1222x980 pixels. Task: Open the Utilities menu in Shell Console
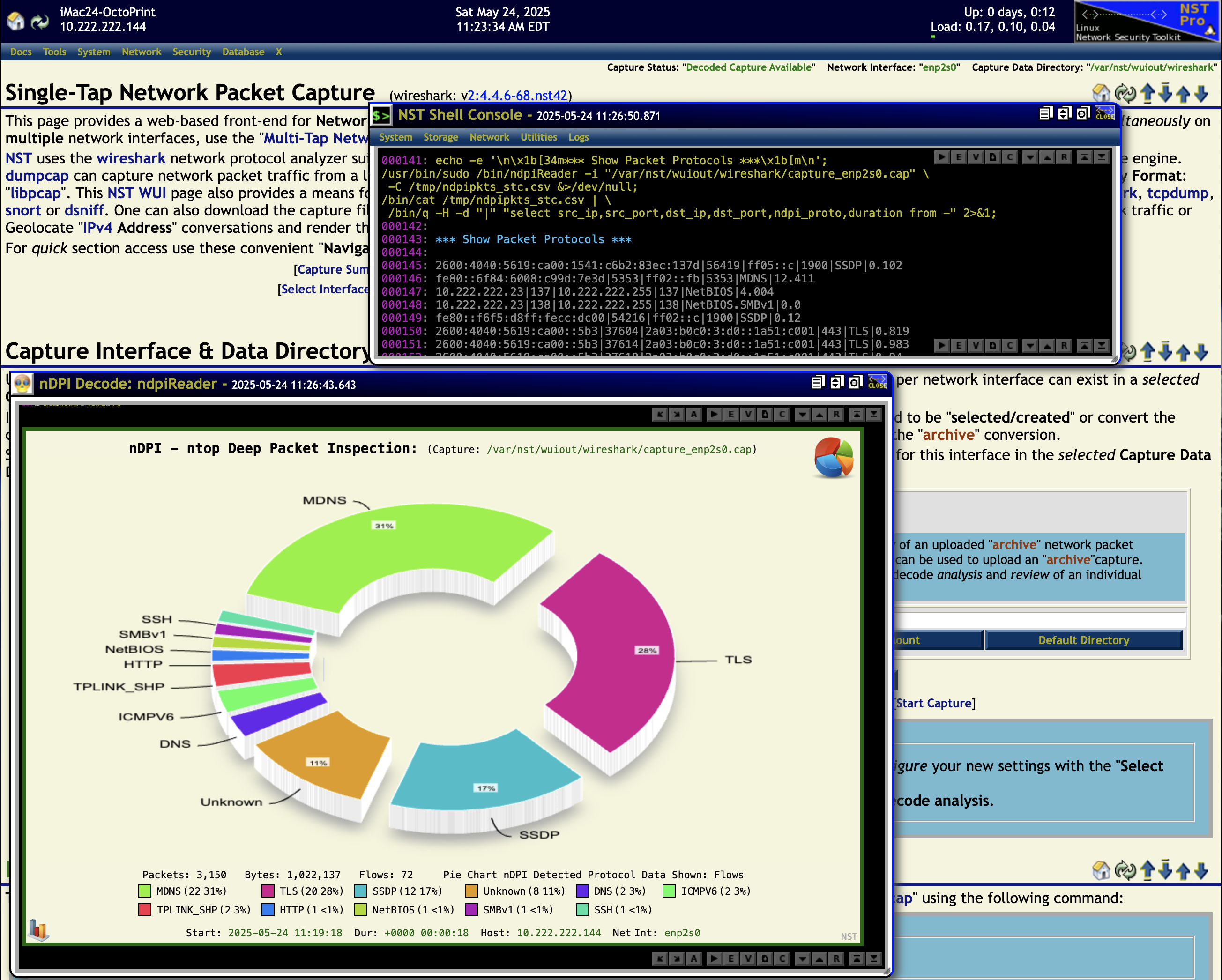538,137
